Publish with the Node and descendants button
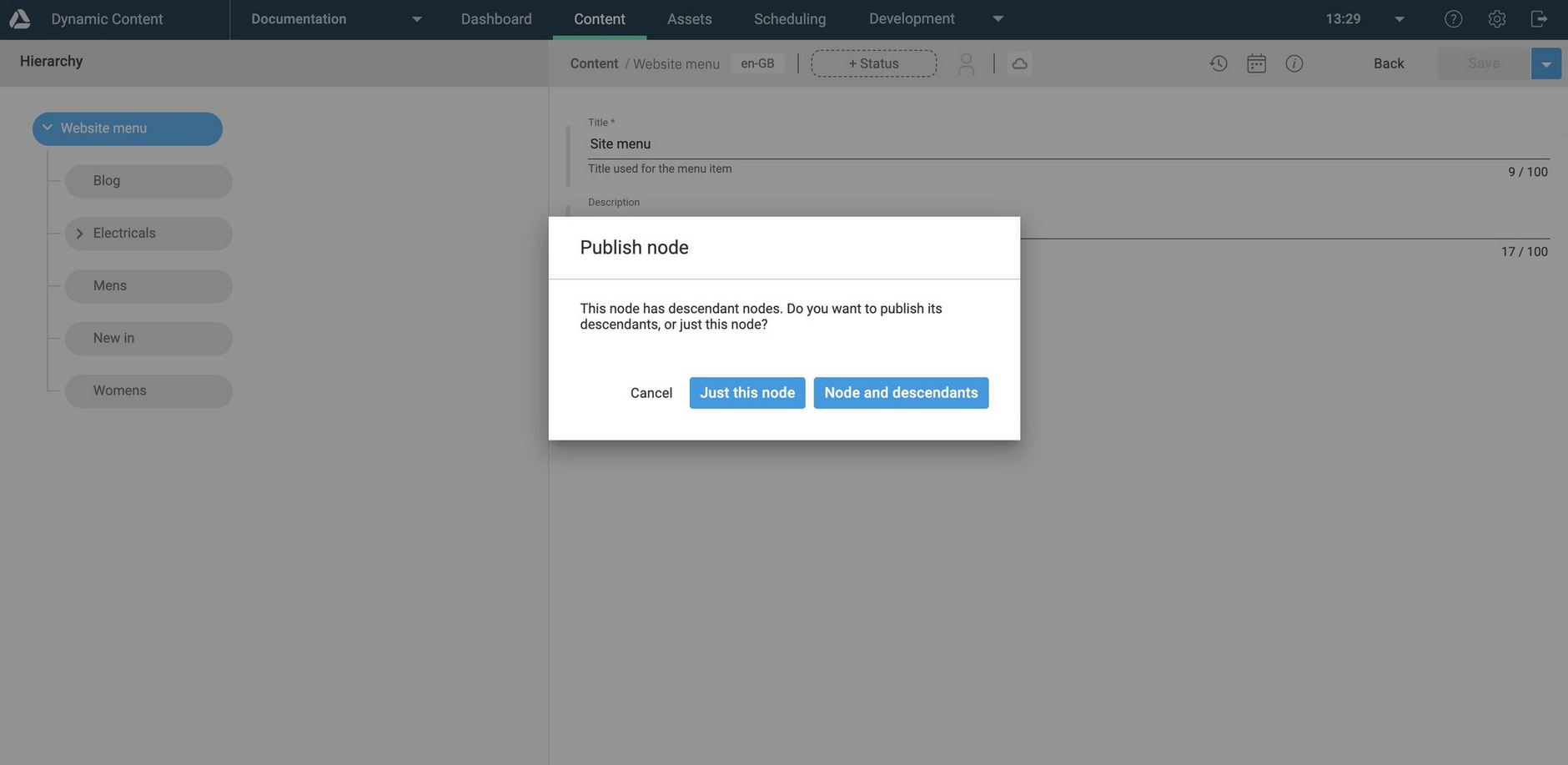The height and width of the screenshot is (765, 1568). [901, 392]
